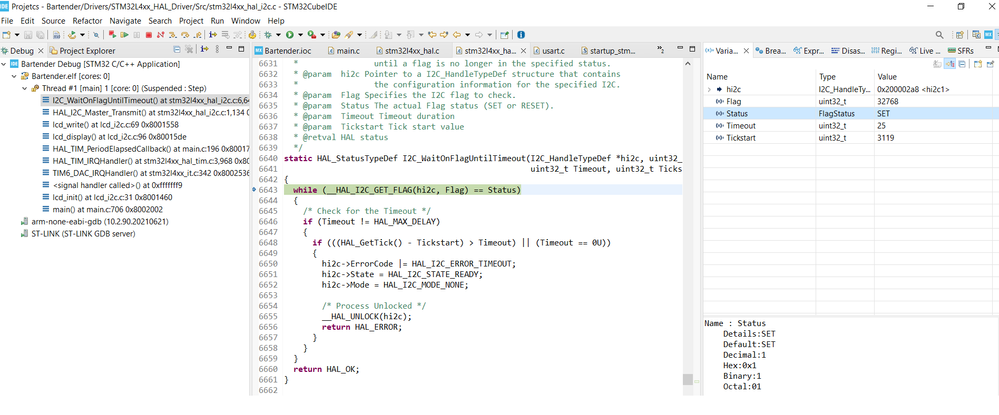999x415 pixels.
Task: Toggle Show Logical Structure in Variables view
Action: pos(950,64)
